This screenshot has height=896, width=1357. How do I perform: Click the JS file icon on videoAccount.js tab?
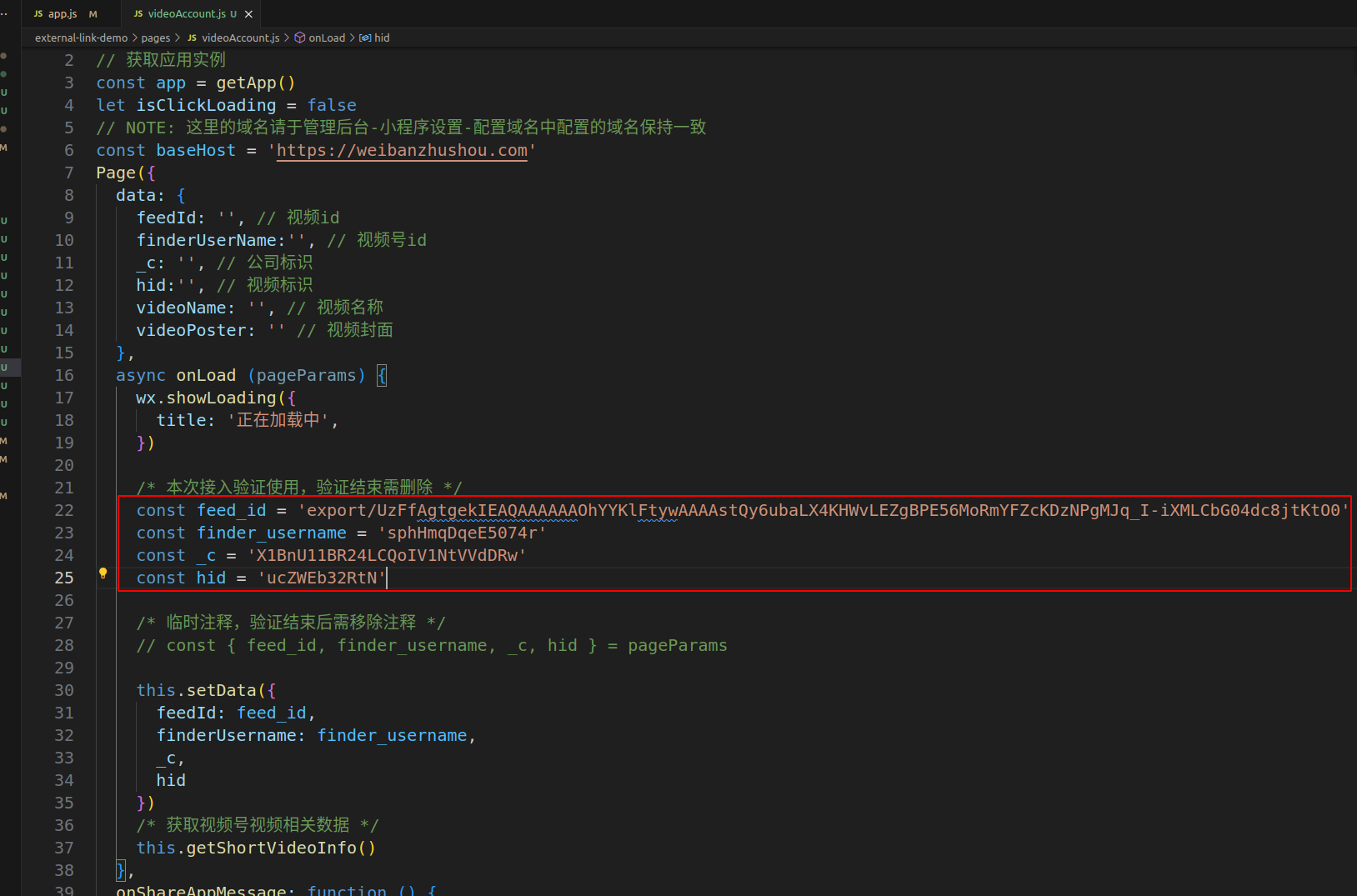pyautogui.click(x=138, y=14)
